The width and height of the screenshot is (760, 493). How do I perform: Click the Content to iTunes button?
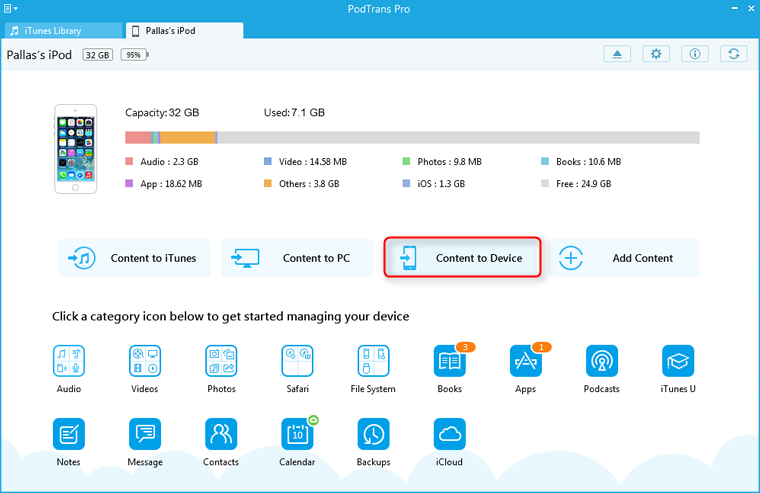(135, 258)
